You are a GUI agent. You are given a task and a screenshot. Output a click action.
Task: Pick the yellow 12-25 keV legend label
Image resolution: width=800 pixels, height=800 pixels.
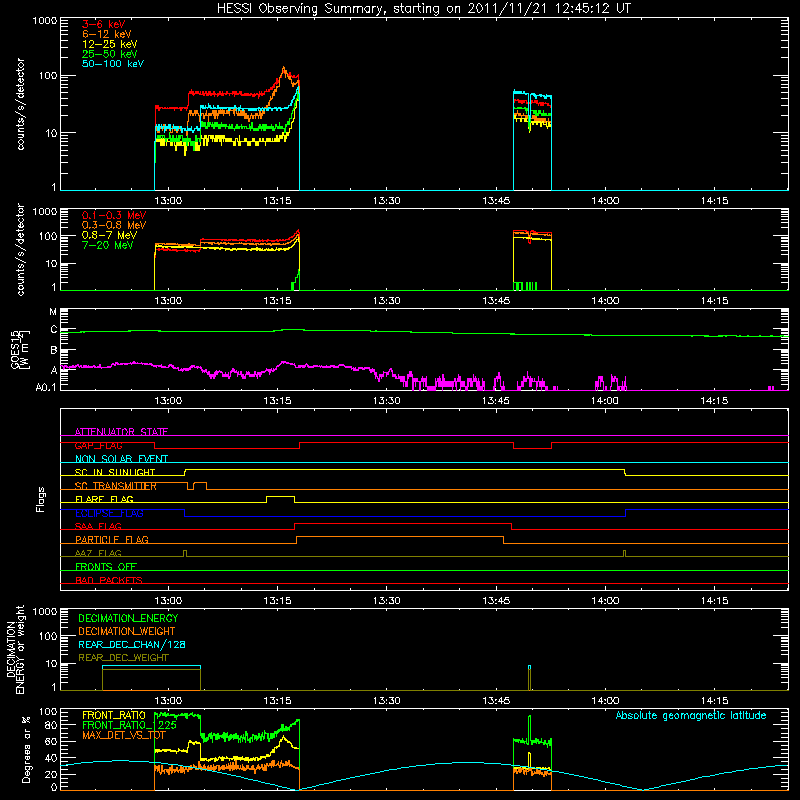pyautogui.click(x=110, y=44)
